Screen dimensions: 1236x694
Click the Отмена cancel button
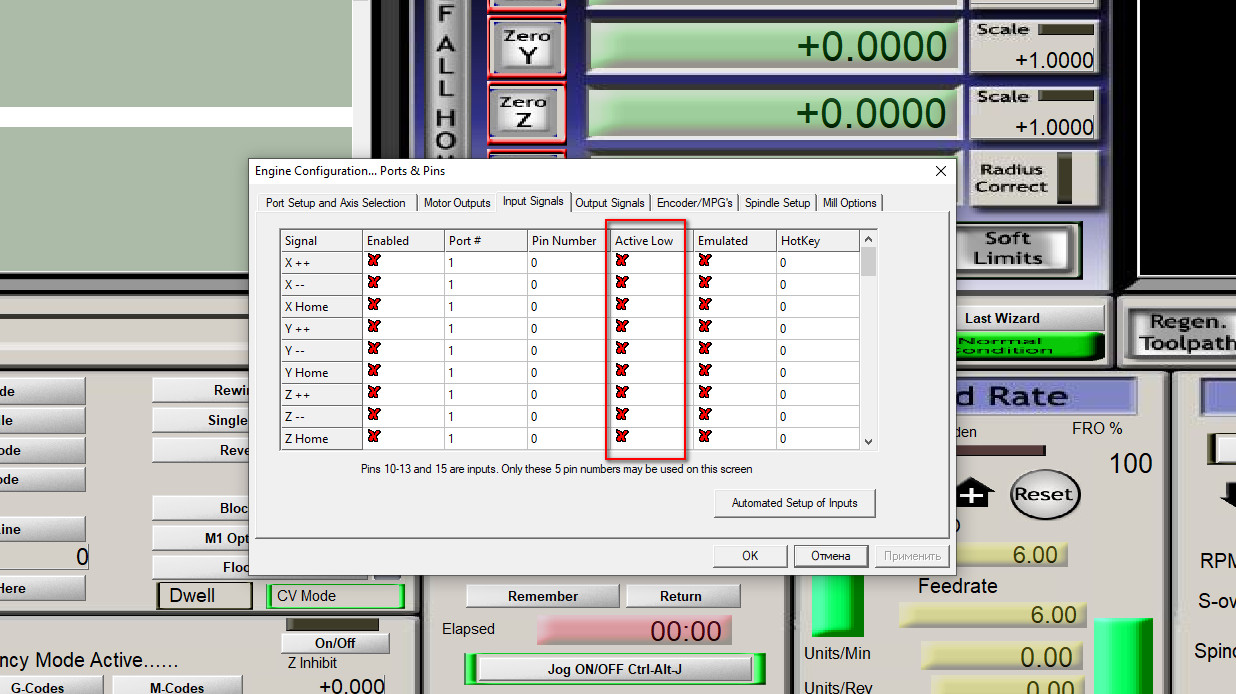(x=831, y=556)
